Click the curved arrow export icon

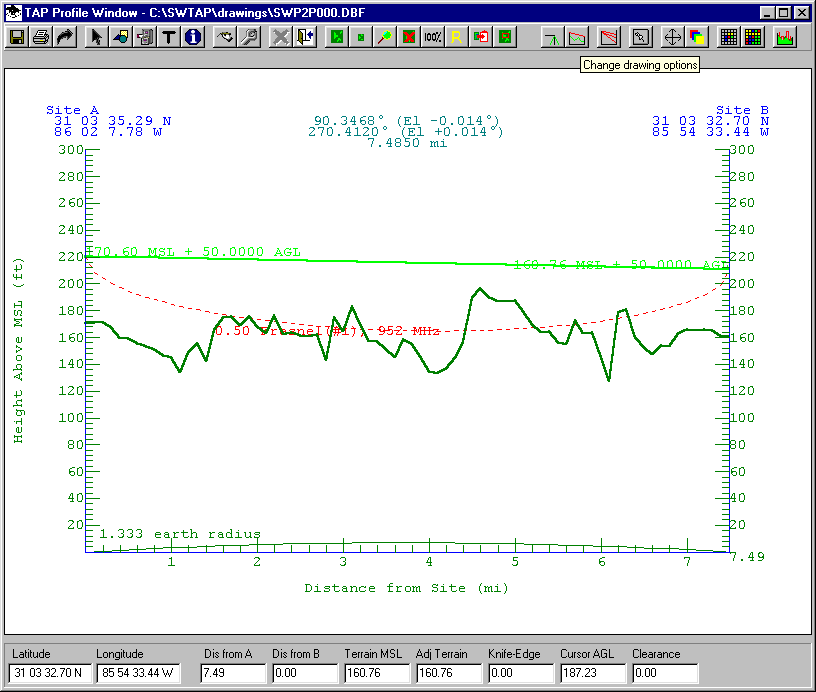[x=65, y=37]
